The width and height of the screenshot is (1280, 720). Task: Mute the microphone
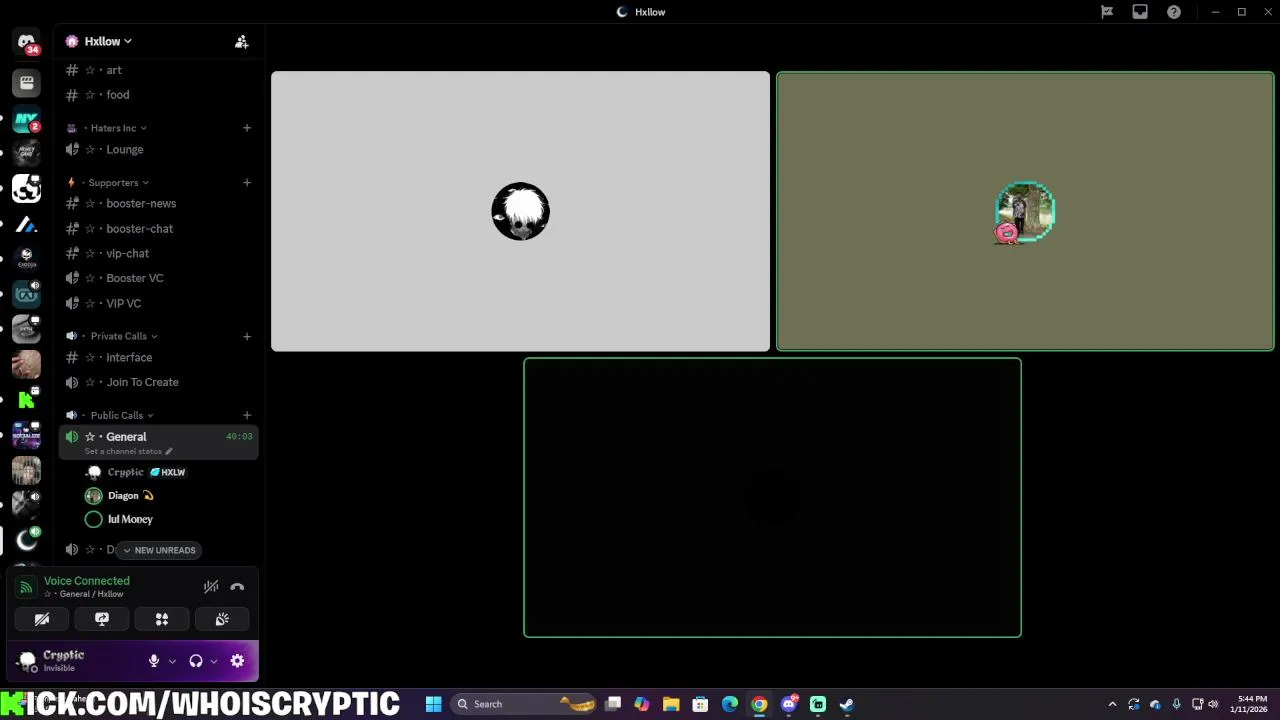tap(154, 661)
